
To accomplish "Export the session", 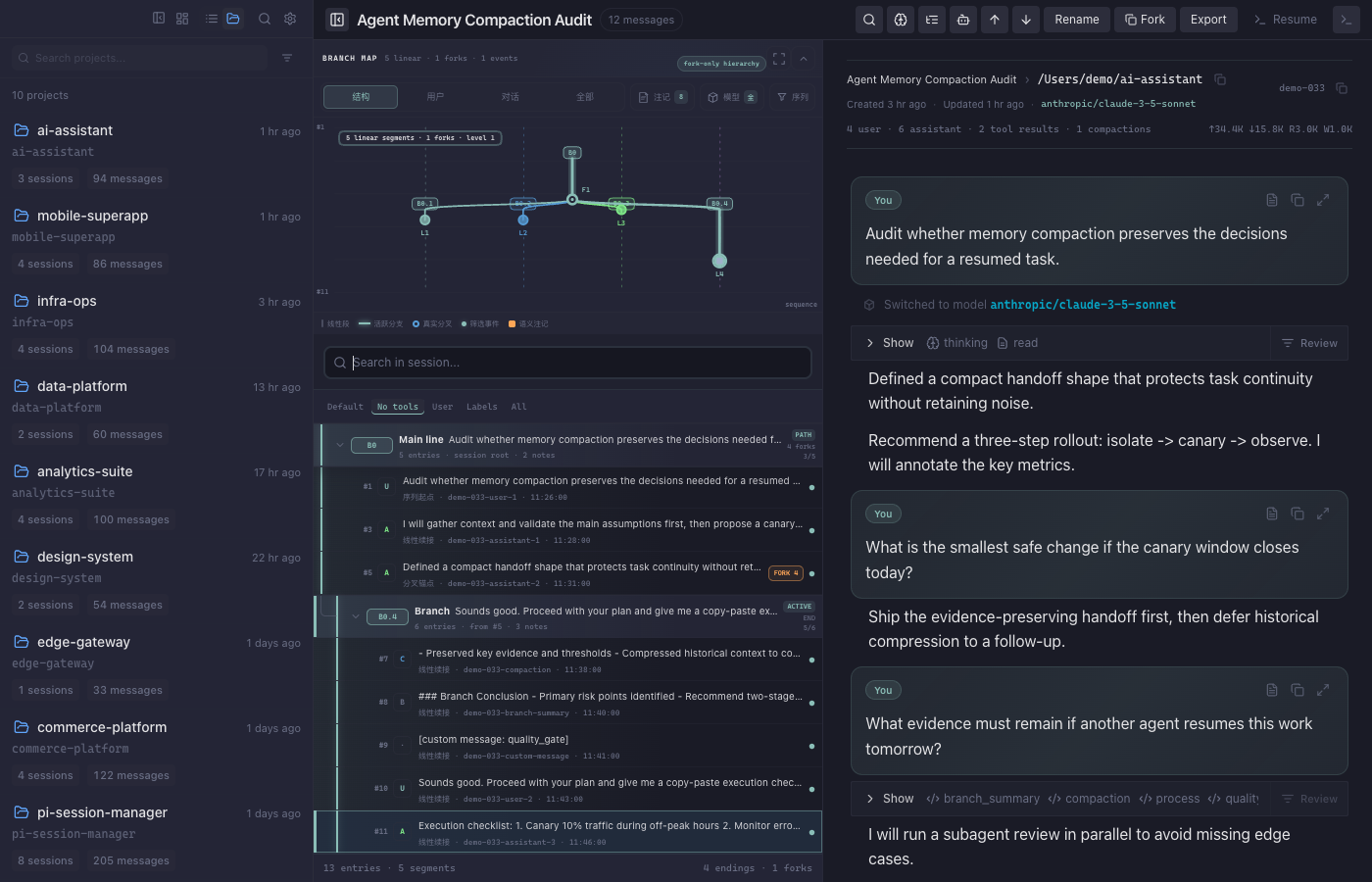I will (x=1208, y=20).
